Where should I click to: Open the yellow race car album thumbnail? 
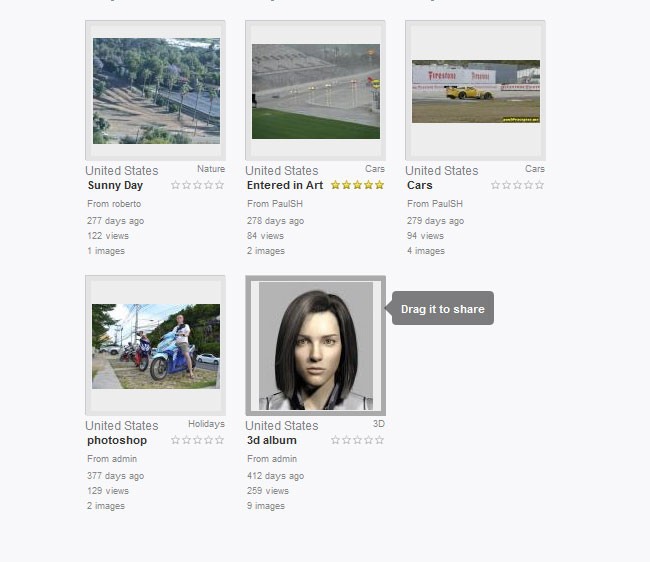click(476, 92)
